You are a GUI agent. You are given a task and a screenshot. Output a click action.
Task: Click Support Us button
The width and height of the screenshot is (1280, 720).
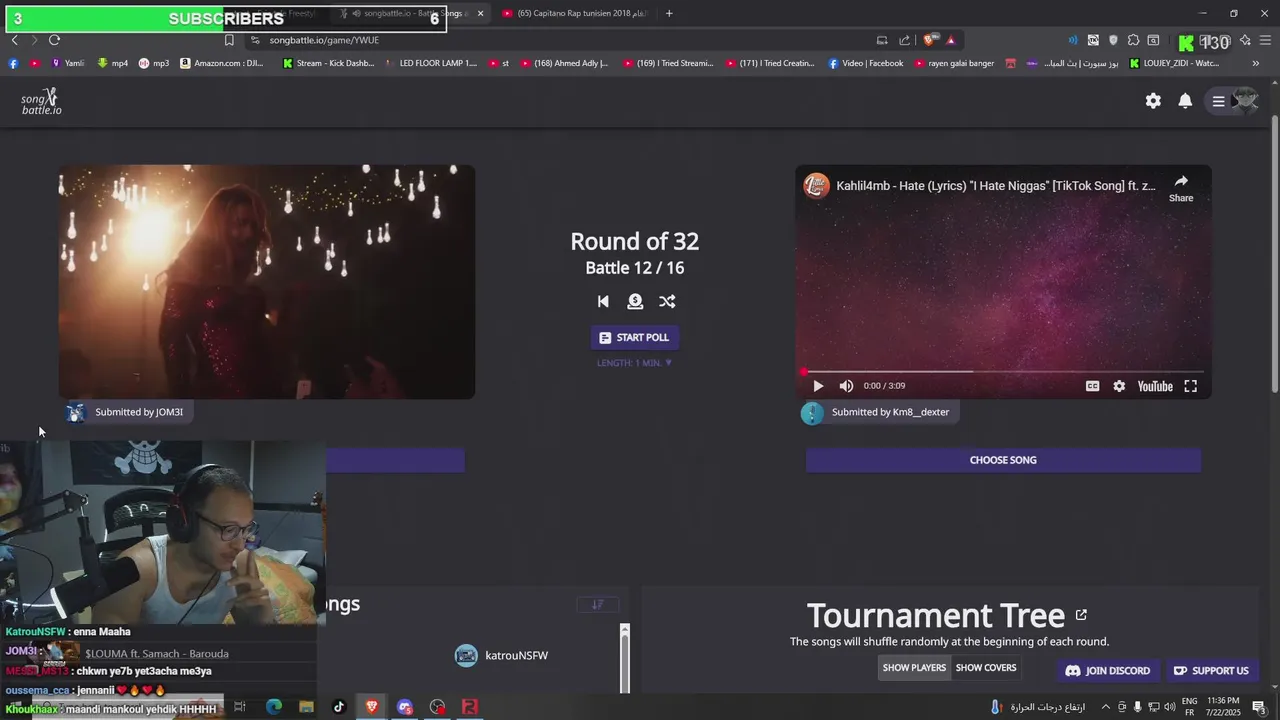click(1211, 671)
